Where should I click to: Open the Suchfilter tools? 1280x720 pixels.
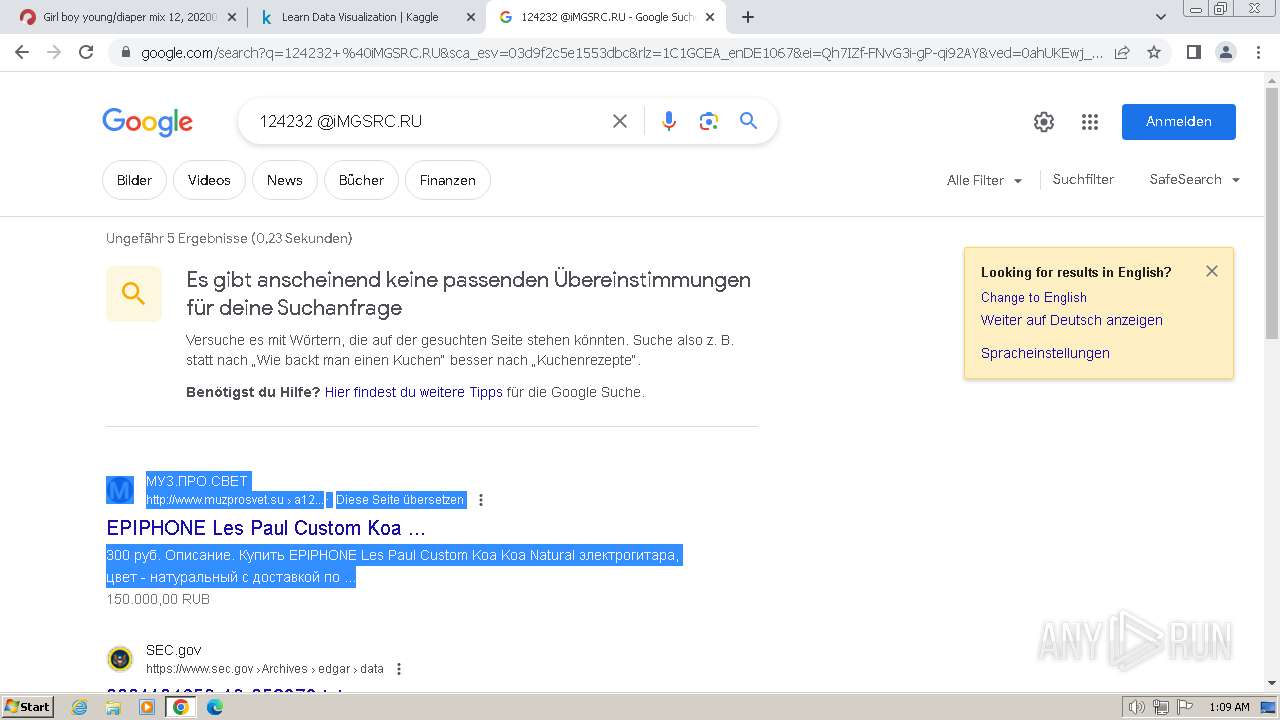coord(1083,179)
